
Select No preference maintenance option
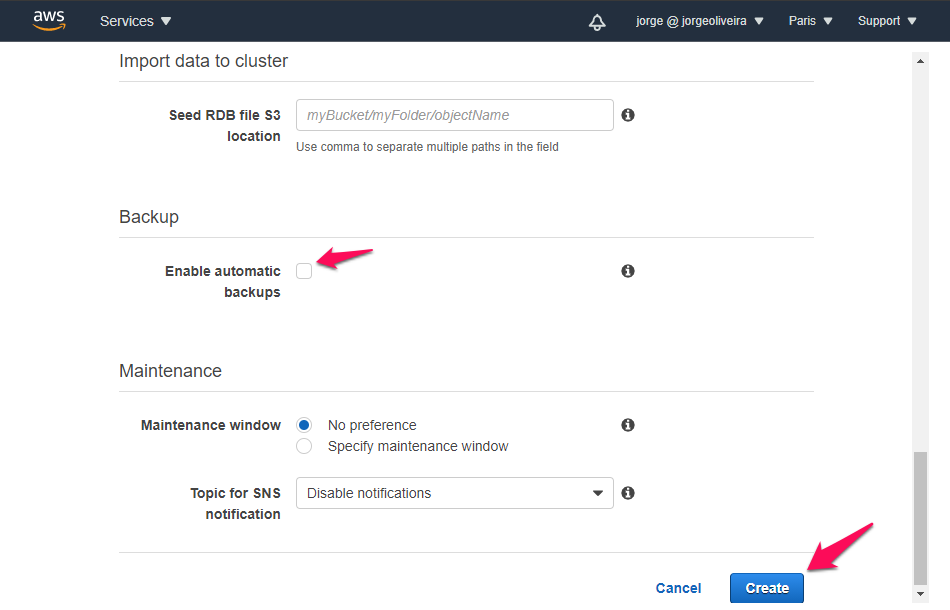tap(304, 425)
